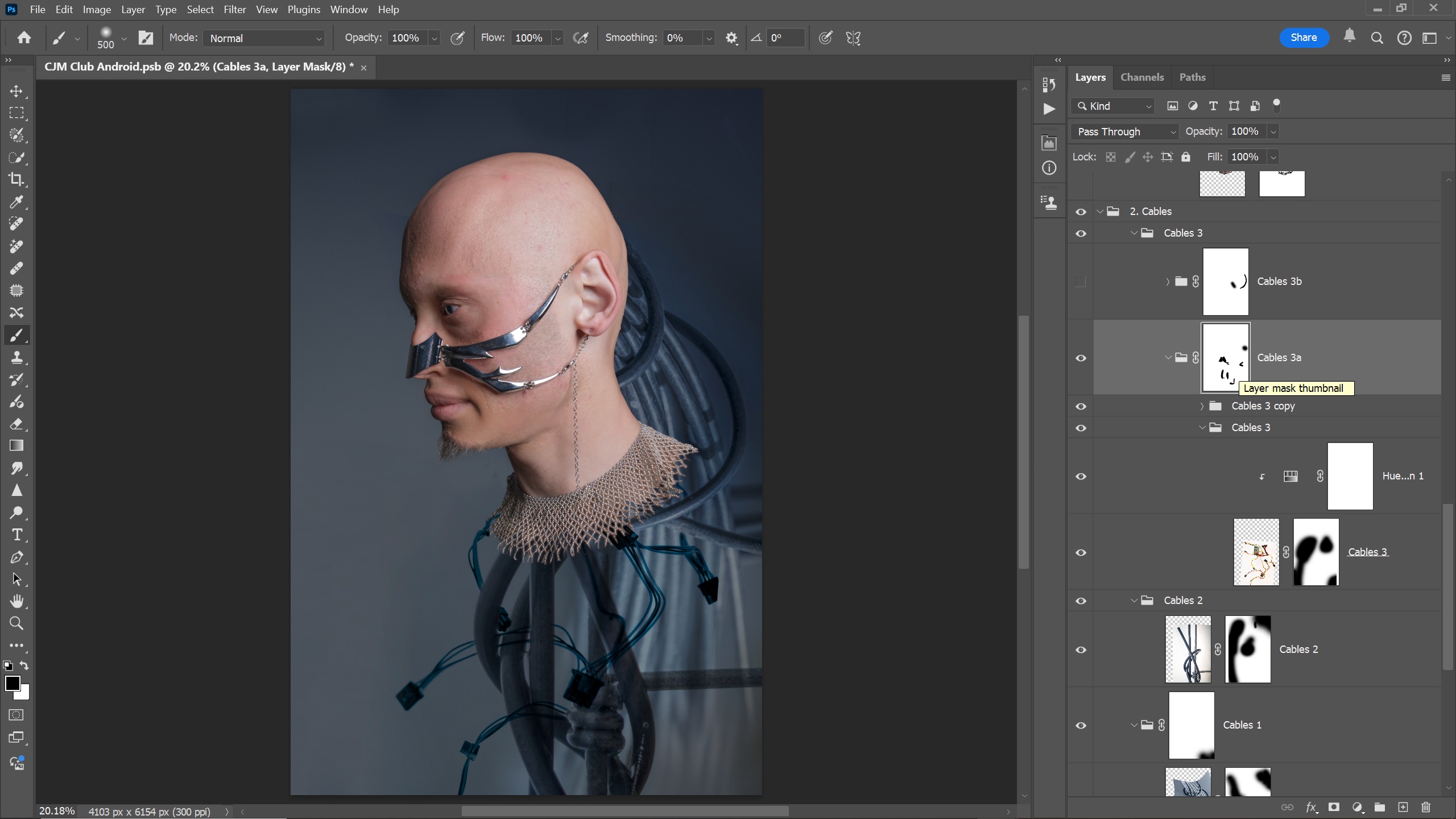Open the Filter menu

tap(234, 10)
